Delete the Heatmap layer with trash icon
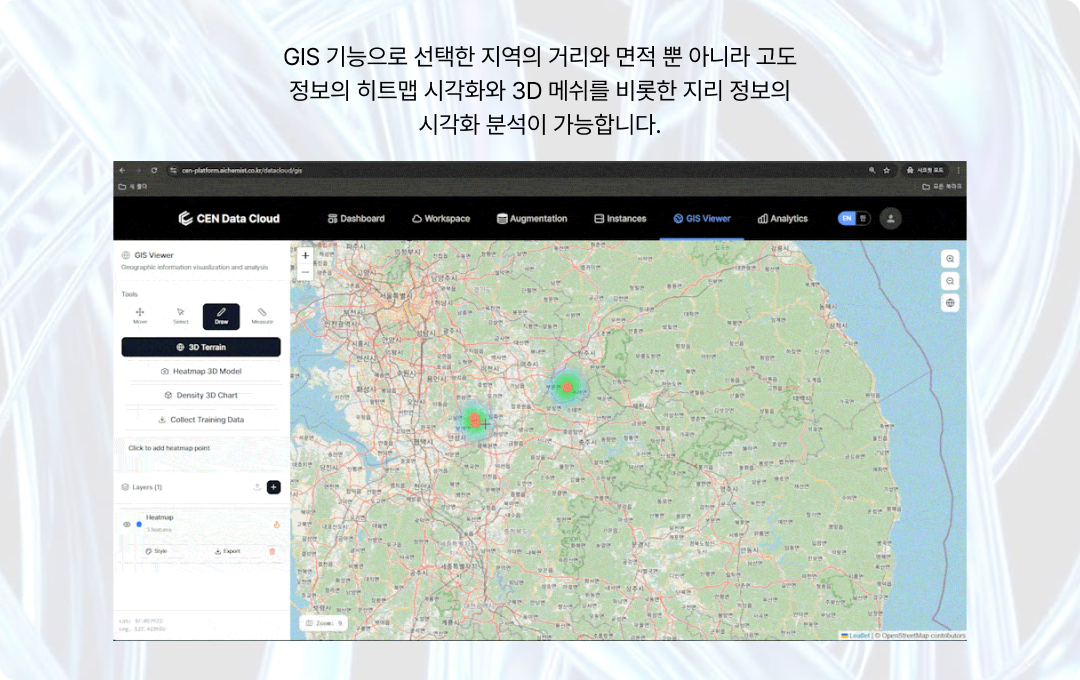The height and width of the screenshot is (680, 1080). 272,551
